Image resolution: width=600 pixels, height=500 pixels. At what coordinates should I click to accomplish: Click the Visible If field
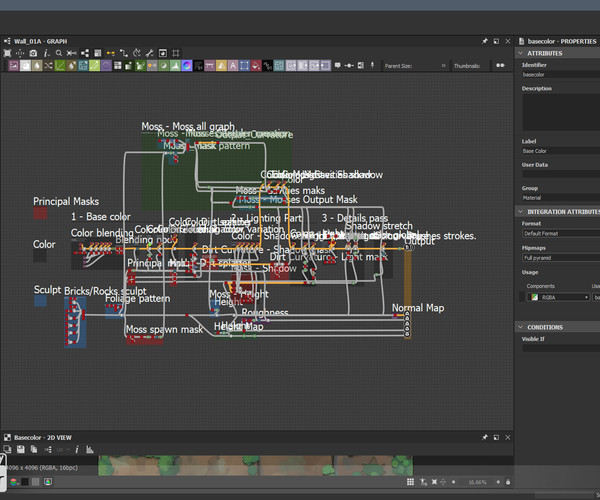(561, 348)
